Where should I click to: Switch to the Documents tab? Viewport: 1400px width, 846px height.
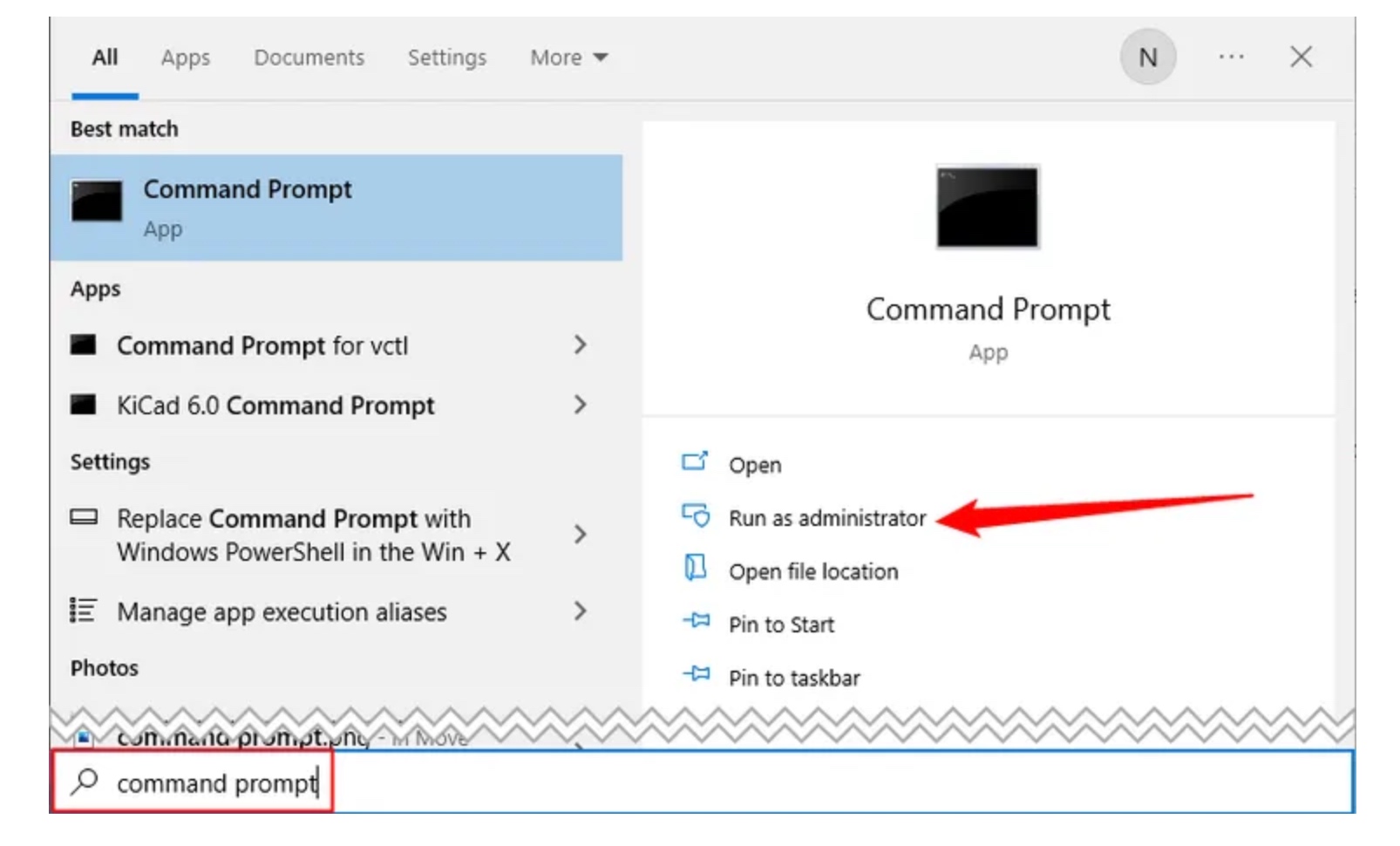click(x=309, y=58)
